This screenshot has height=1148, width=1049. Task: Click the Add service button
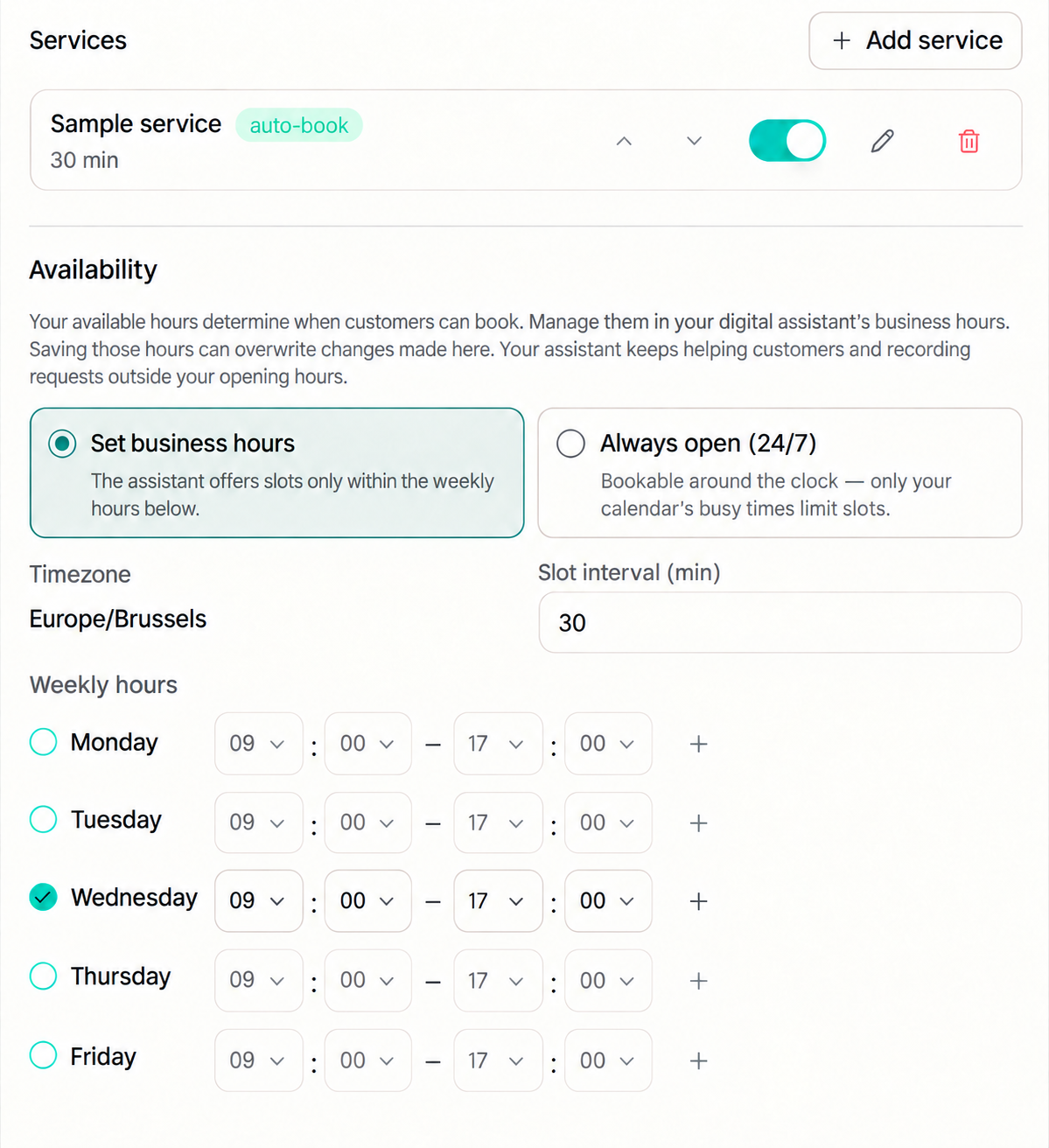coord(915,40)
